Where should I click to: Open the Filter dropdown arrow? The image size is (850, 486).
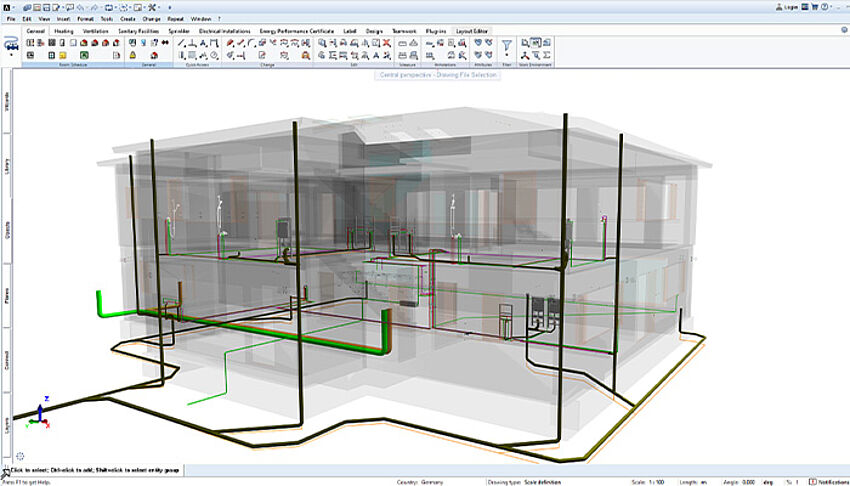point(506,56)
